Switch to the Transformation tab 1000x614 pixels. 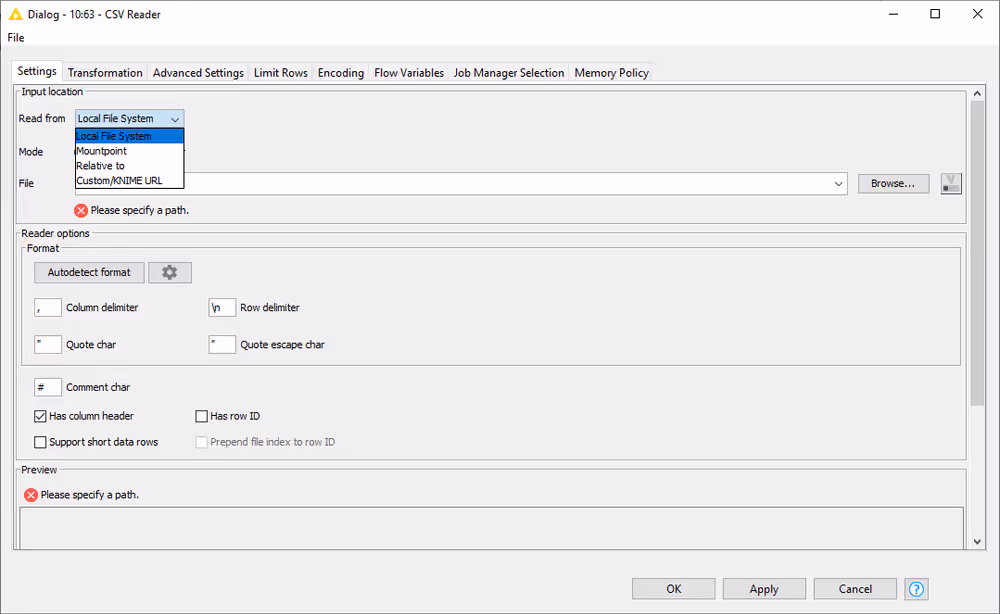pyautogui.click(x=104, y=72)
